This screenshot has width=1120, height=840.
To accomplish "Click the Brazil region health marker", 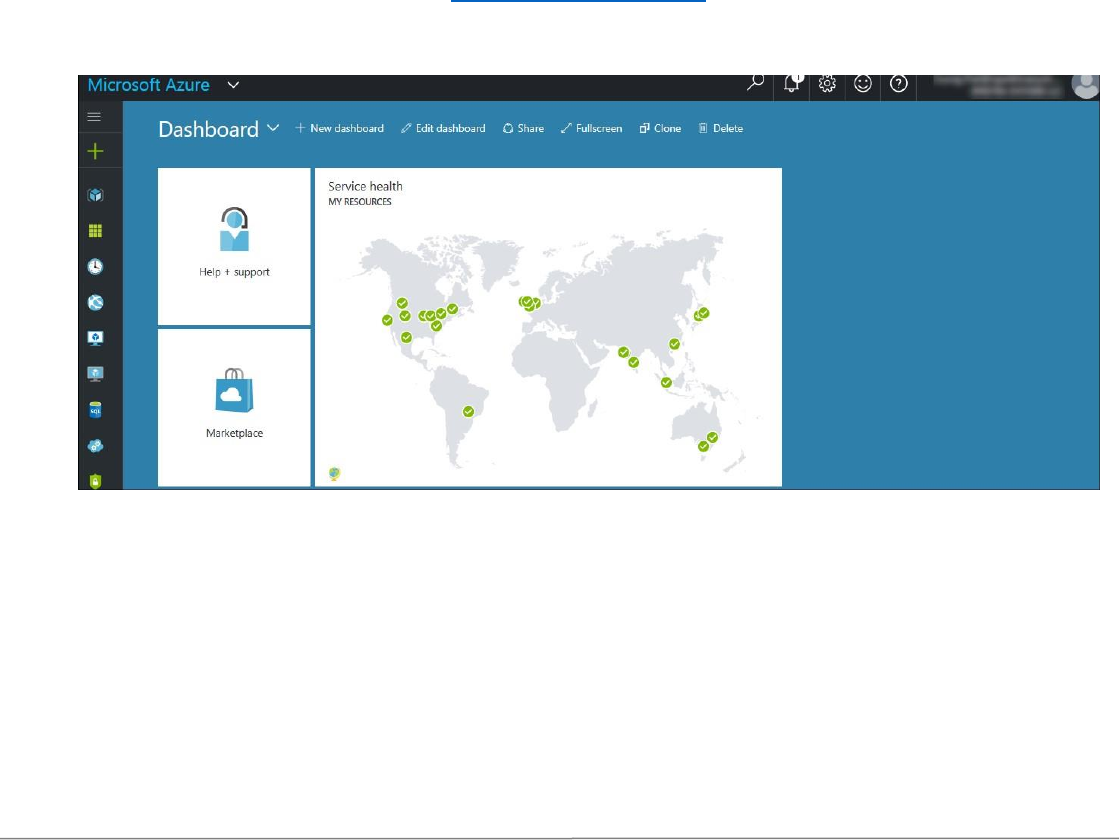I will tap(469, 411).
